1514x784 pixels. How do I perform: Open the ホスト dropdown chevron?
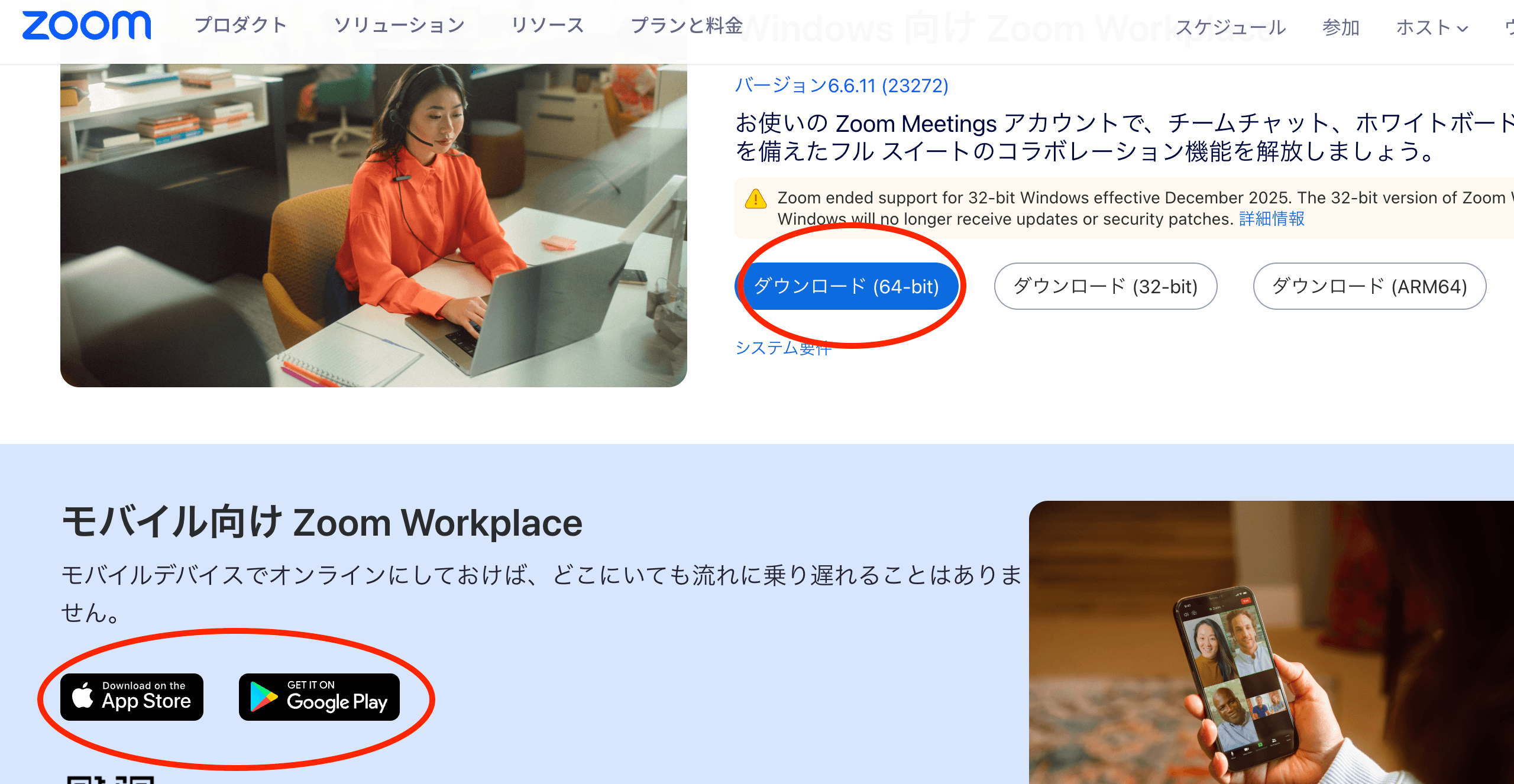pyautogui.click(x=1463, y=28)
